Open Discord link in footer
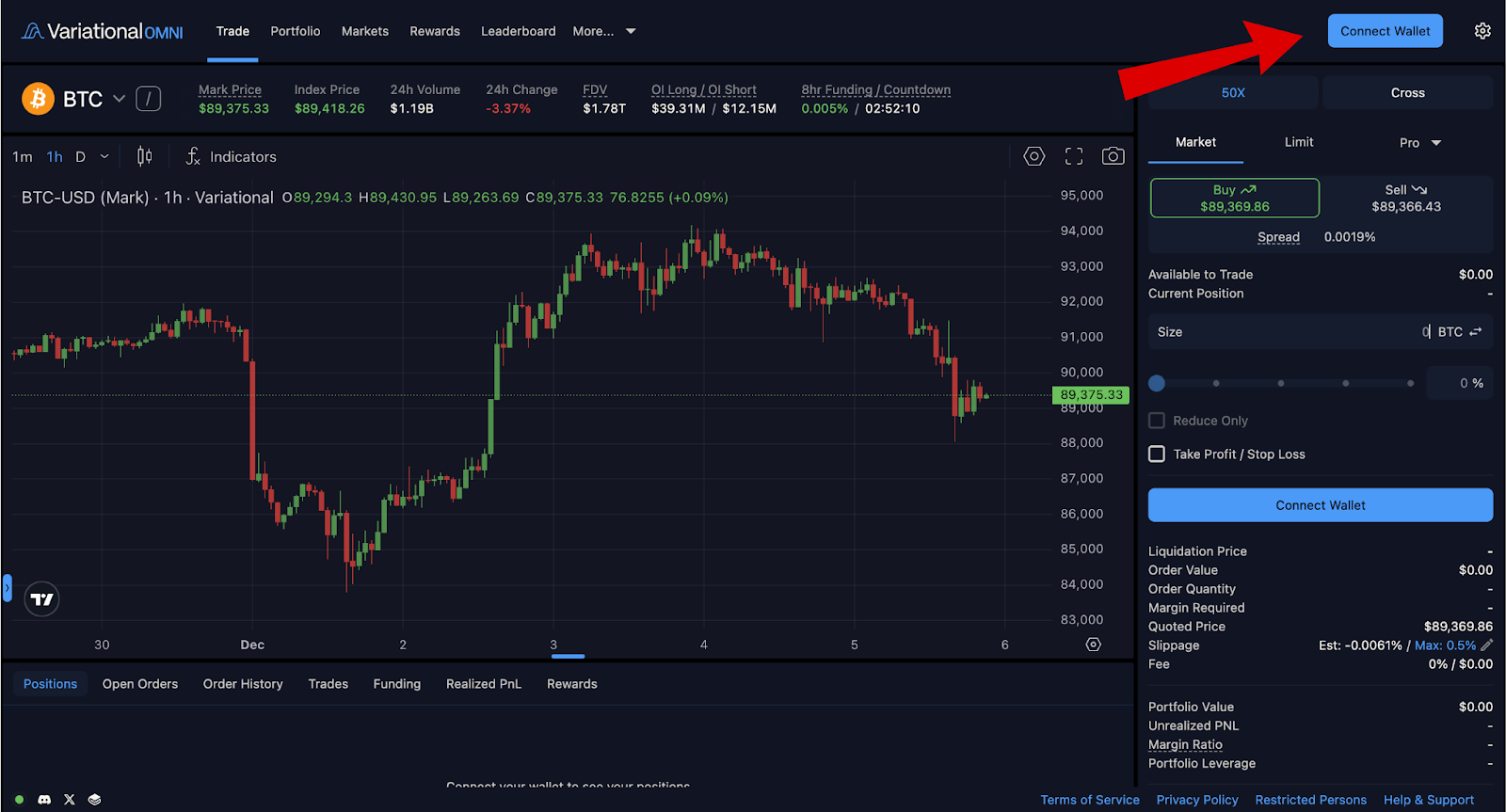Screen dimensions: 1506x812 (44, 799)
